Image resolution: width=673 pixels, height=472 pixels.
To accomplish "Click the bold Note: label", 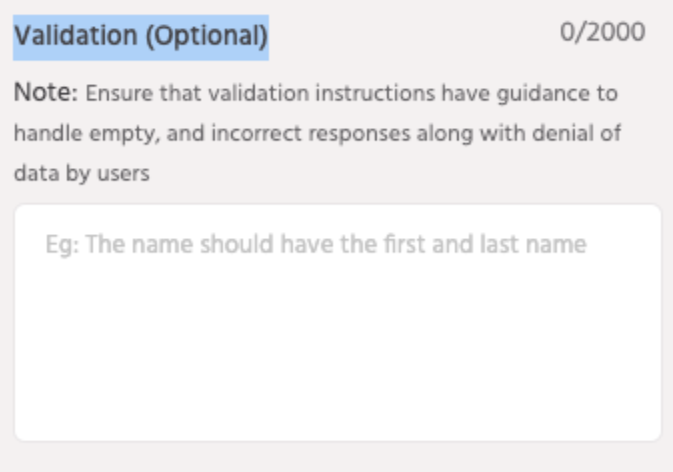I will point(45,94).
